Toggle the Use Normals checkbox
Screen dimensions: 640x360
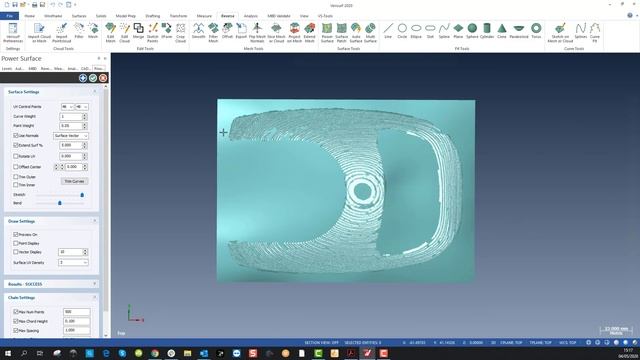pos(16,135)
